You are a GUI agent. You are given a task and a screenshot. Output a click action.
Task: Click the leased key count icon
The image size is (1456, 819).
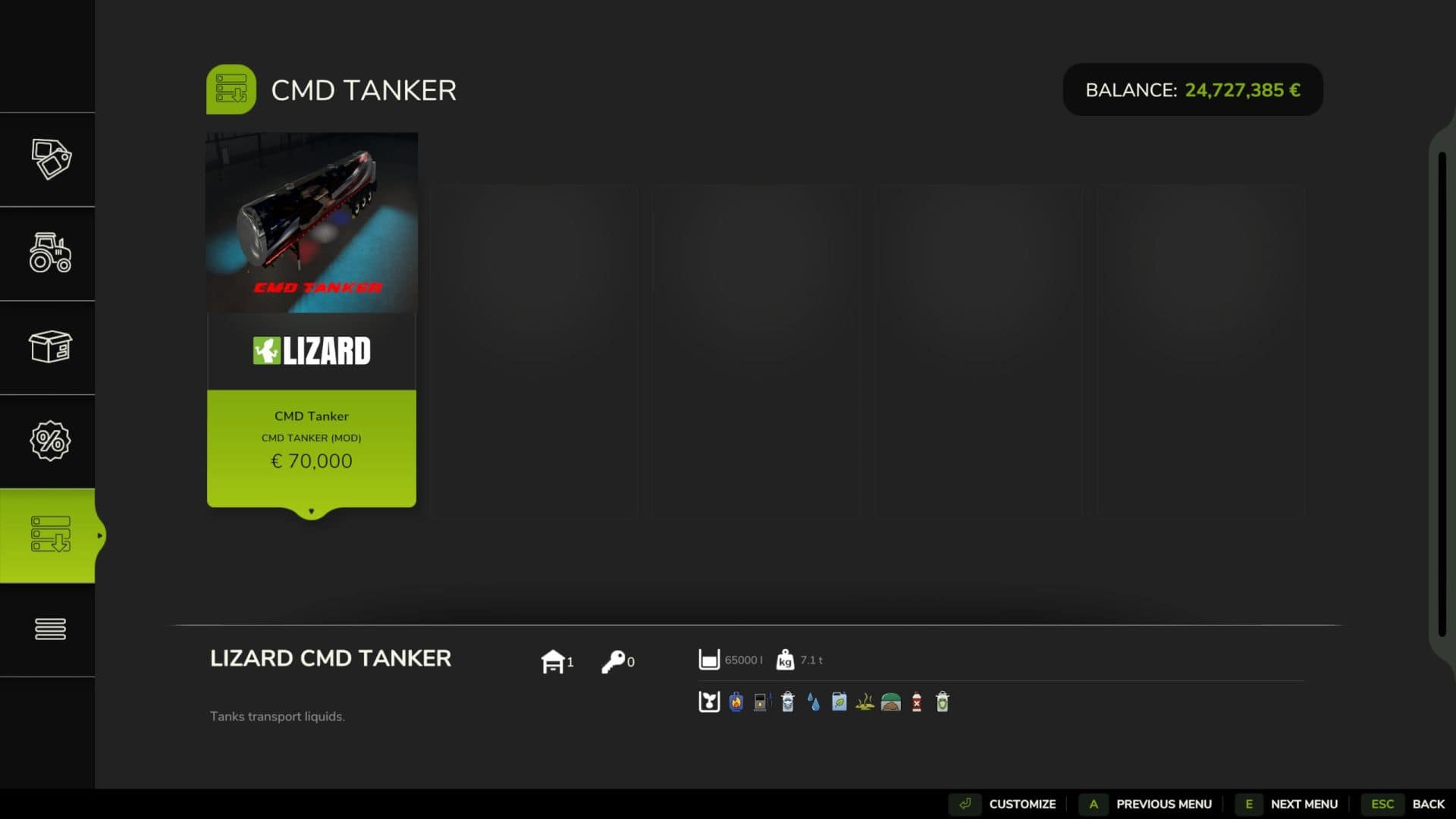coord(613,661)
